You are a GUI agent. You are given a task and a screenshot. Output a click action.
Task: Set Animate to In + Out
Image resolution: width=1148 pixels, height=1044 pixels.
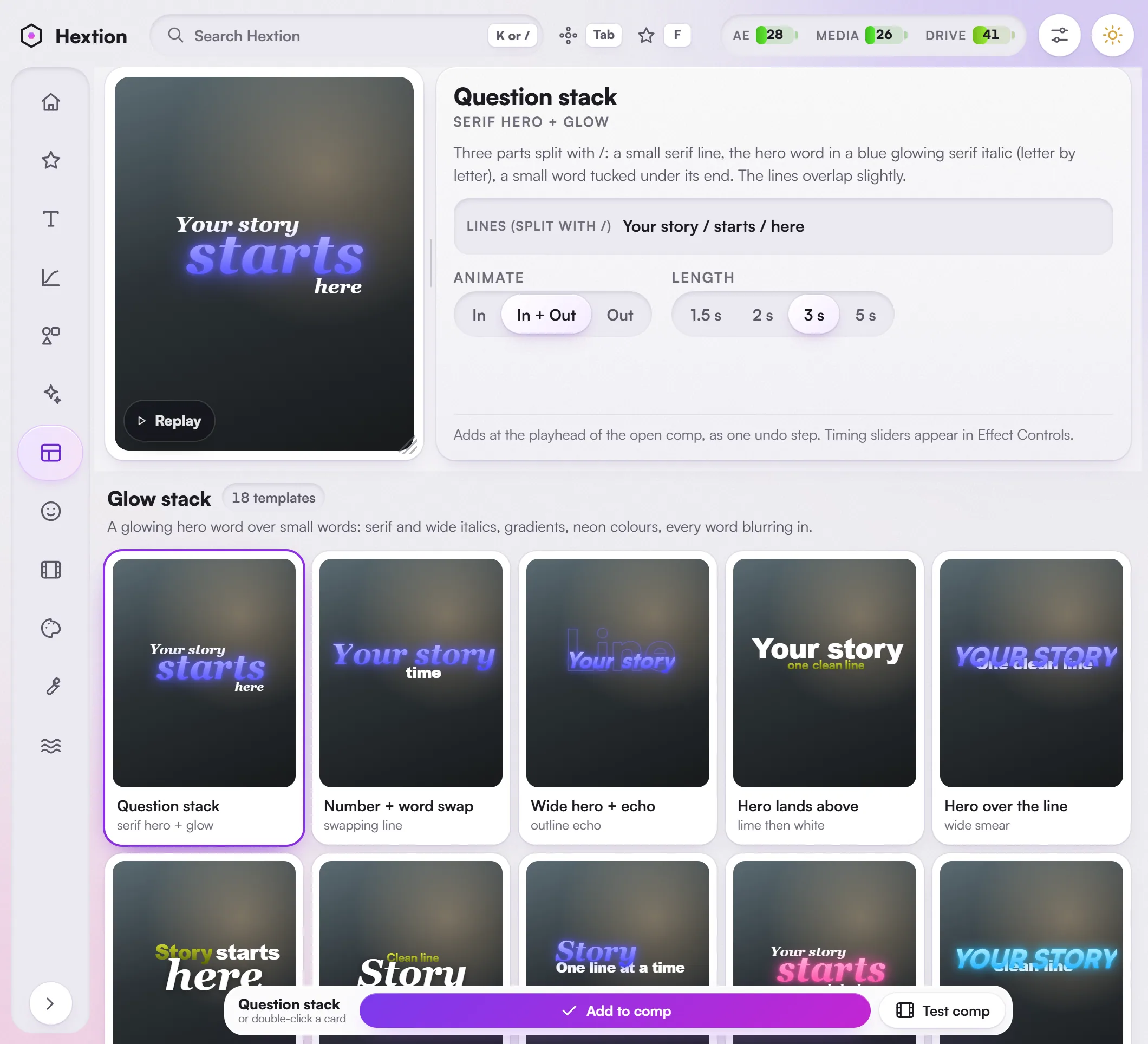(546, 315)
